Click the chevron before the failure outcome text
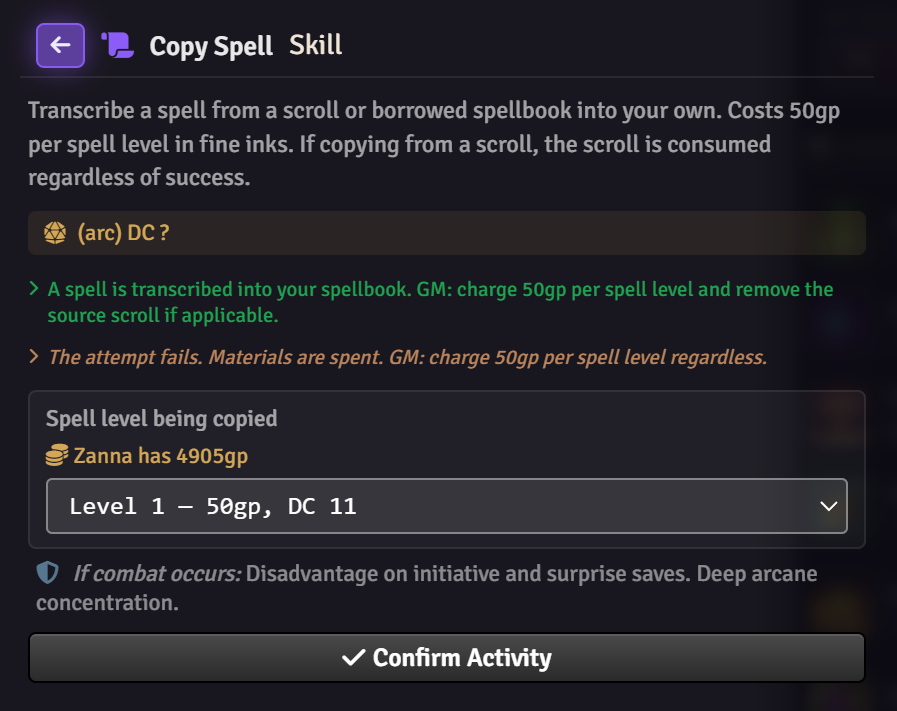897x711 pixels. tap(32, 356)
